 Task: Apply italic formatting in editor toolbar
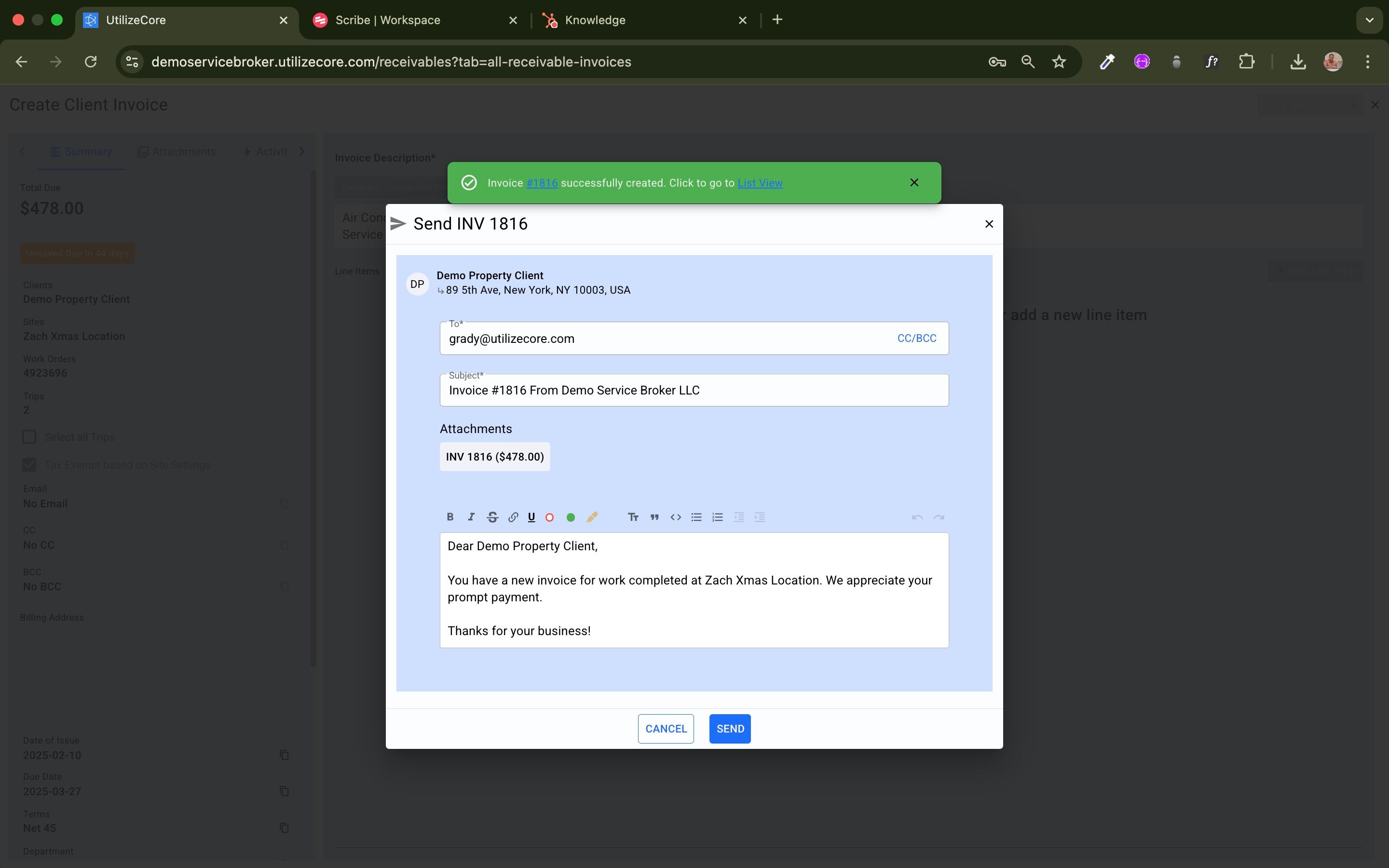pyautogui.click(x=471, y=516)
